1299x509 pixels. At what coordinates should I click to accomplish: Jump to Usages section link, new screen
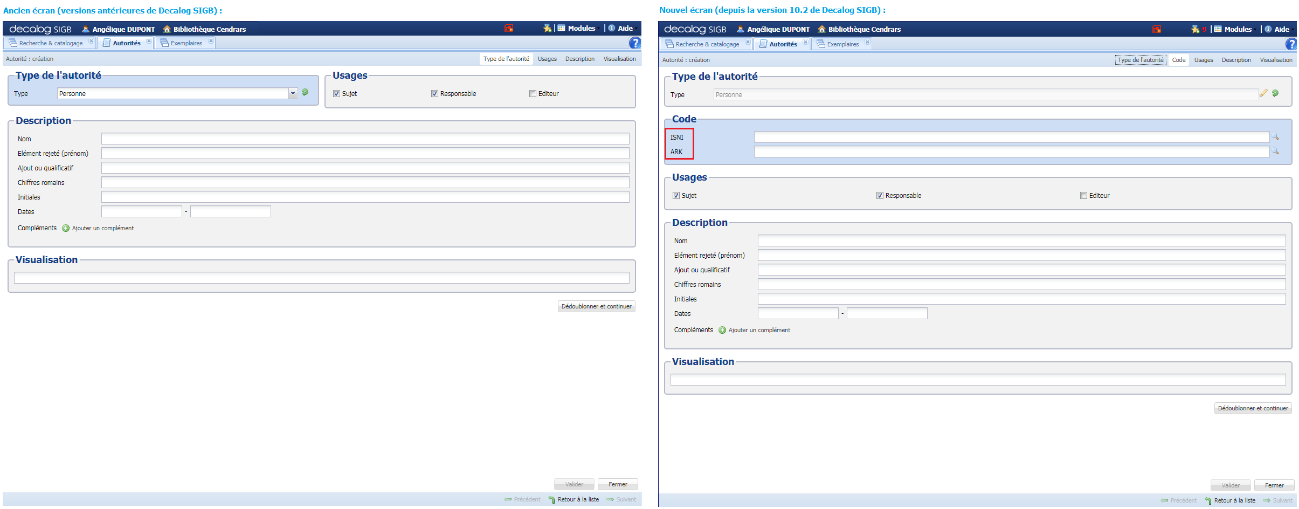click(1203, 60)
